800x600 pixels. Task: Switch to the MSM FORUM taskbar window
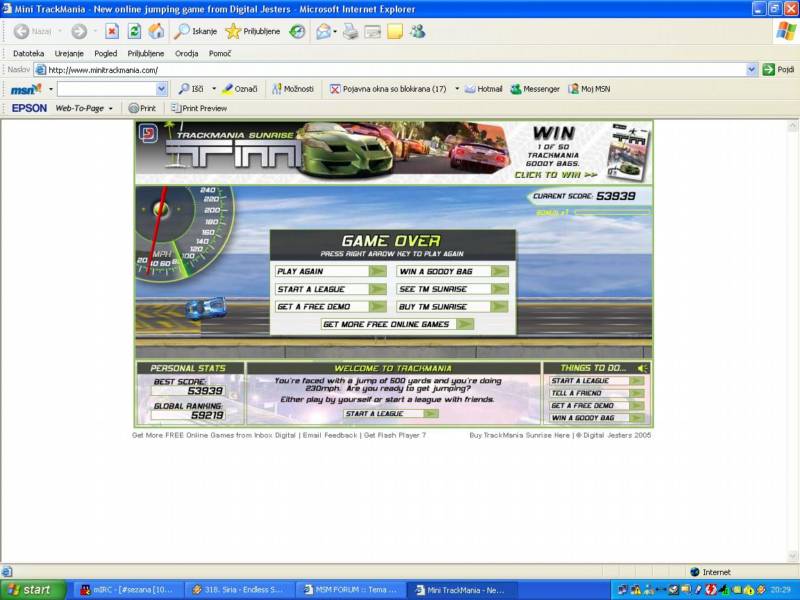pyautogui.click(x=351, y=590)
